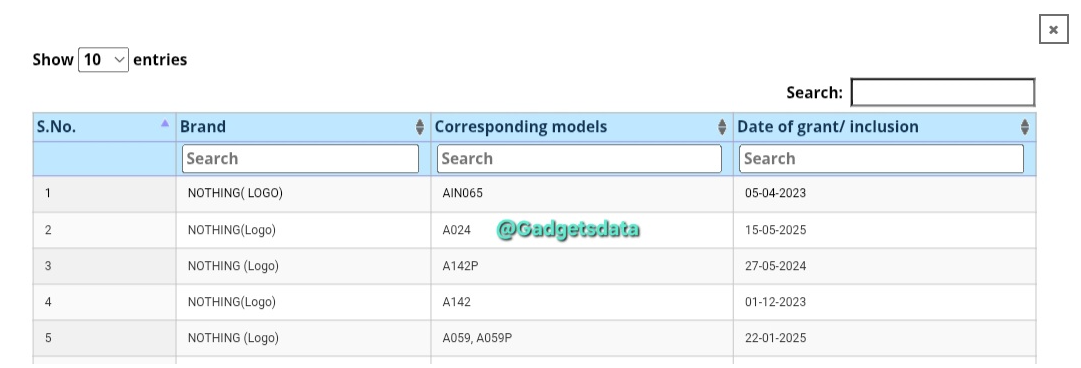Click the Brand column sort arrows
This screenshot has height=368, width=1081.
point(420,127)
